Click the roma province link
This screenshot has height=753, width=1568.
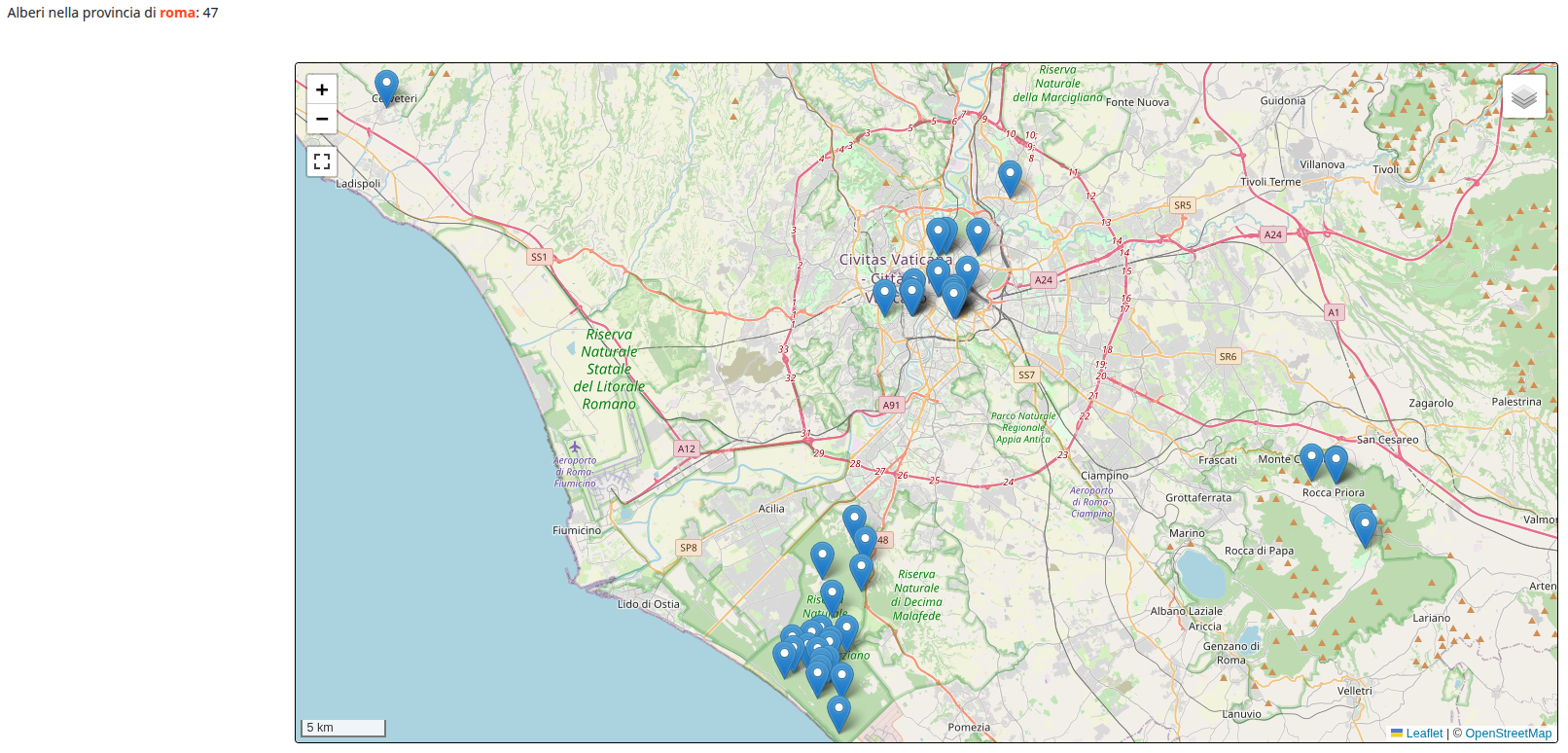tap(178, 13)
